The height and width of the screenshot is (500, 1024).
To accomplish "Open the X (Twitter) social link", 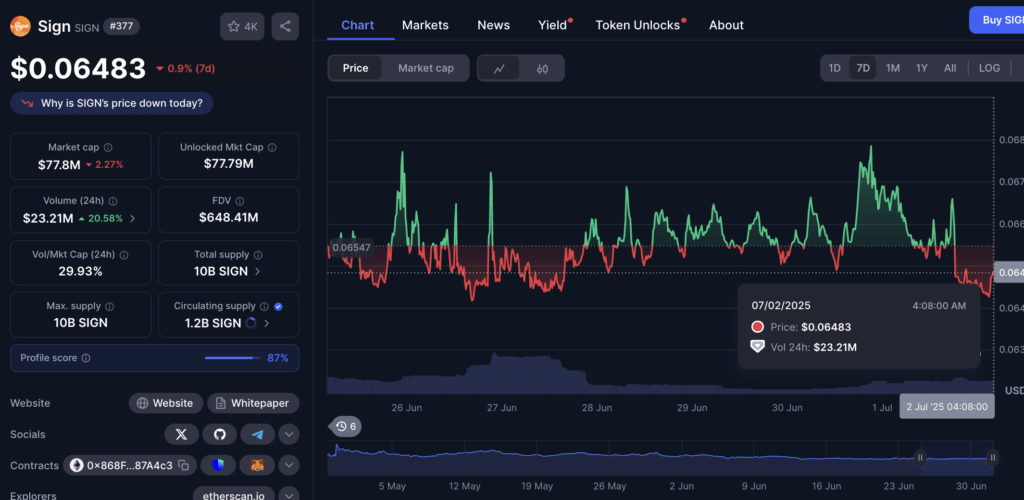I will 182,434.
